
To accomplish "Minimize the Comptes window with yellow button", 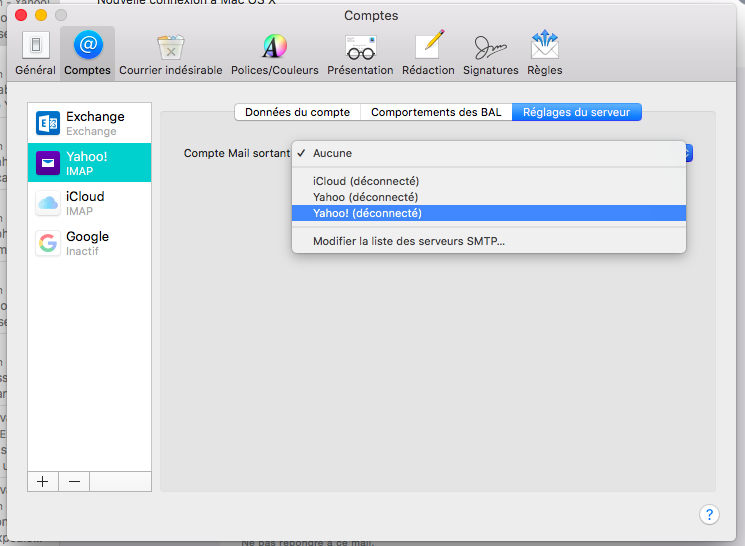I will pos(41,15).
